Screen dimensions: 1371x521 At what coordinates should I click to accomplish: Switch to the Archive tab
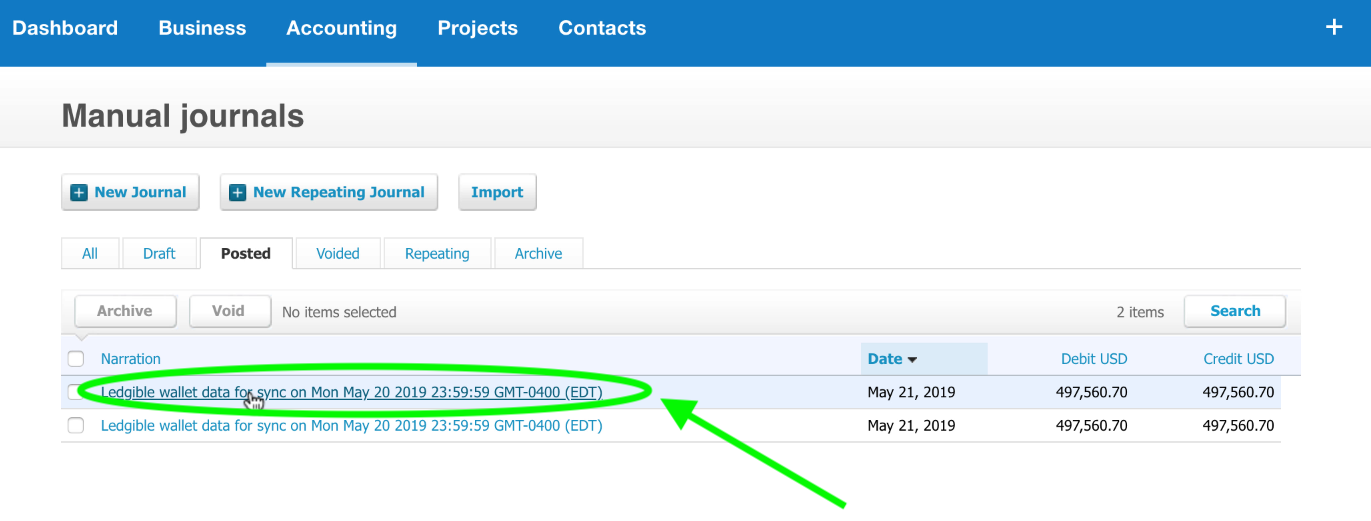538,253
